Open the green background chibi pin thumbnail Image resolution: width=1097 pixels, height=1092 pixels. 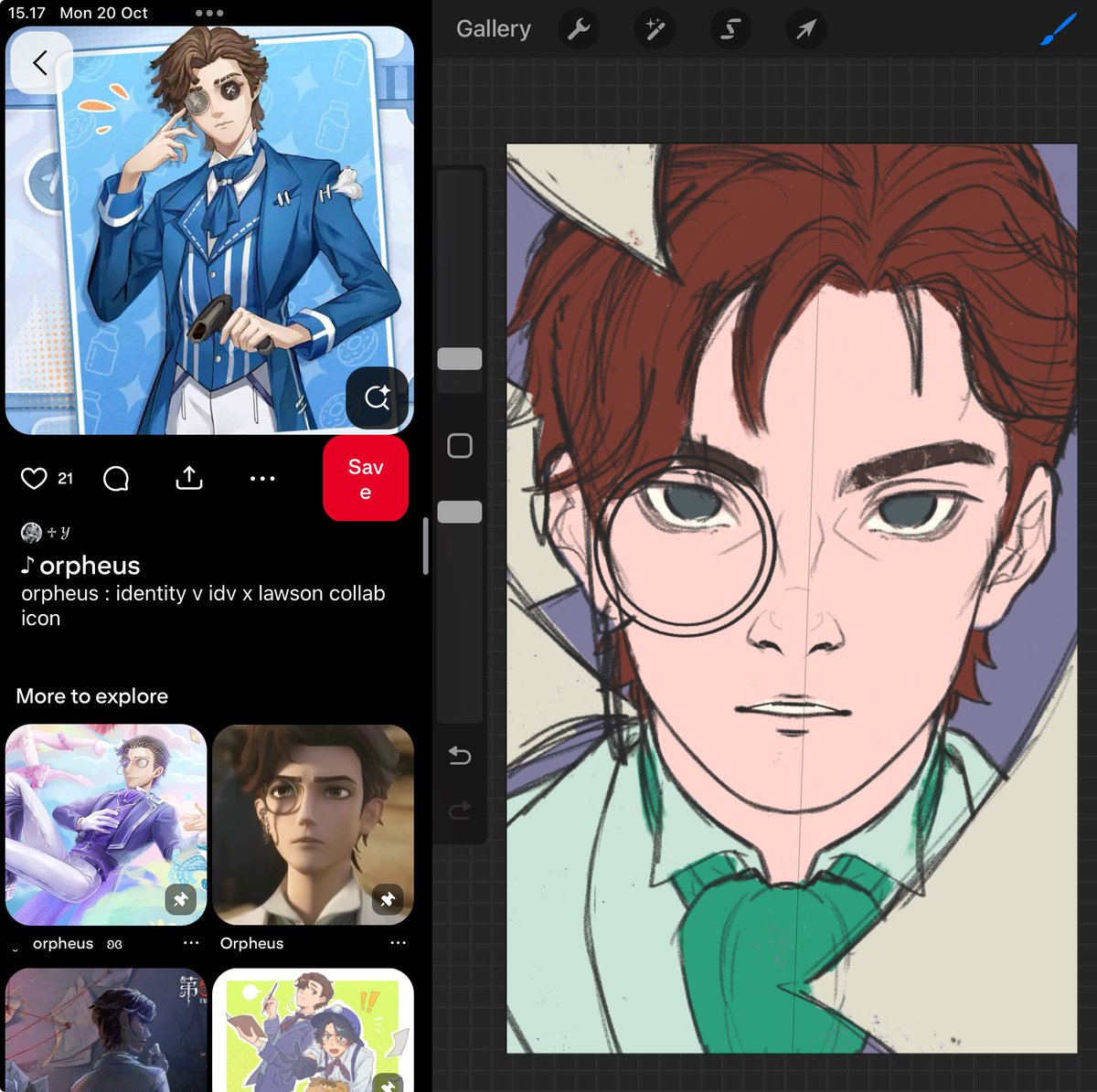(x=314, y=1030)
